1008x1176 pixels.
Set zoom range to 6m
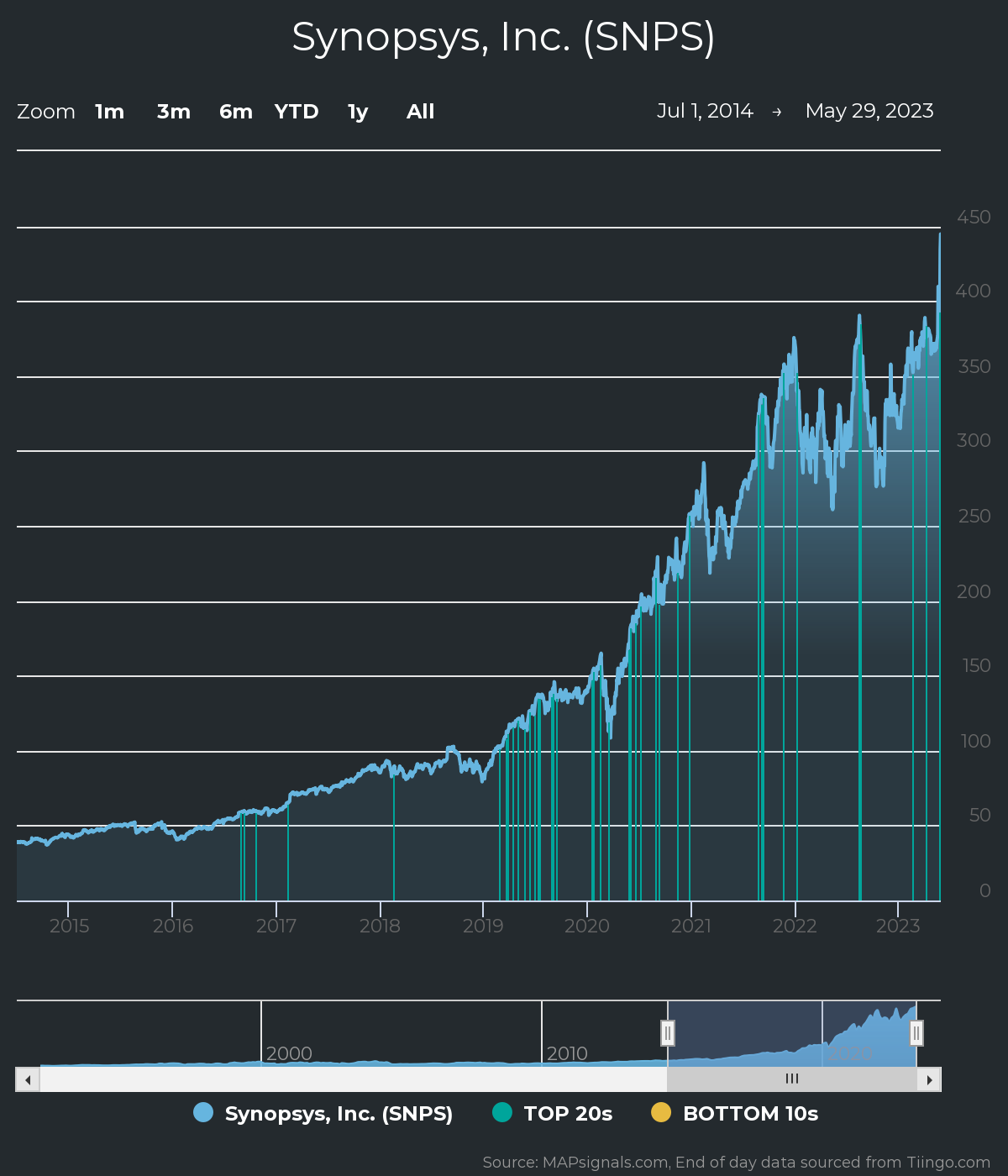(x=236, y=112)
